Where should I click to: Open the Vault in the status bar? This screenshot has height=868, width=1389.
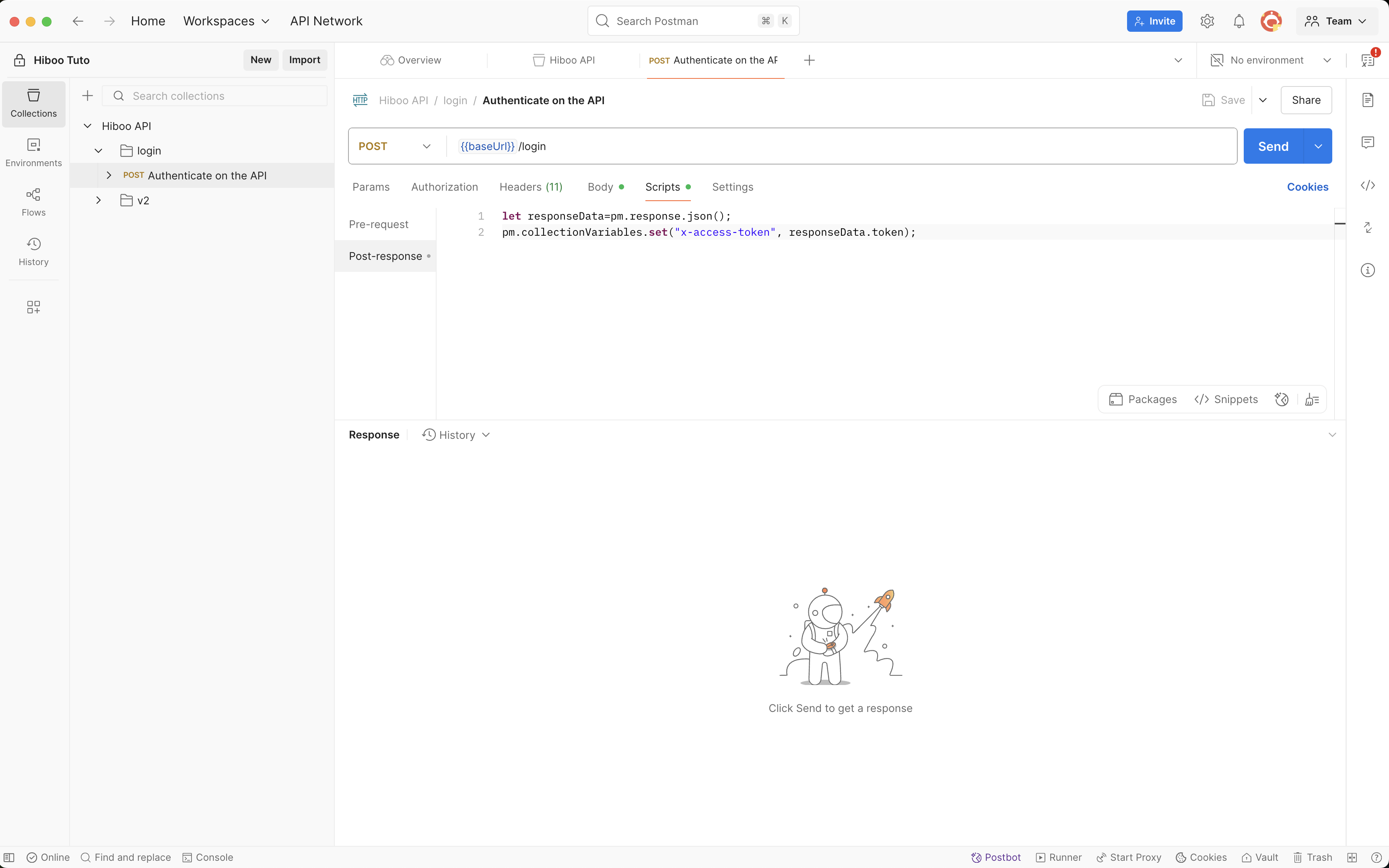point(1260,857)
